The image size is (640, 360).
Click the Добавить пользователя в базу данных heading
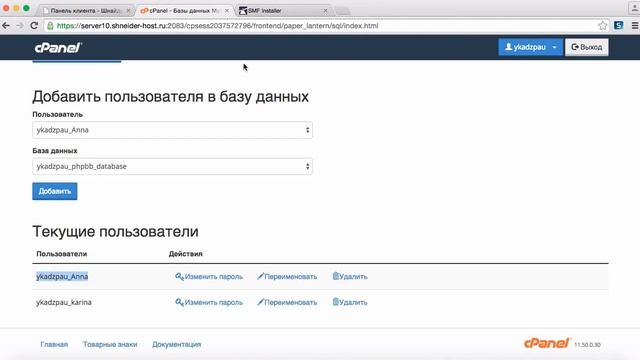tap(171, 97)
